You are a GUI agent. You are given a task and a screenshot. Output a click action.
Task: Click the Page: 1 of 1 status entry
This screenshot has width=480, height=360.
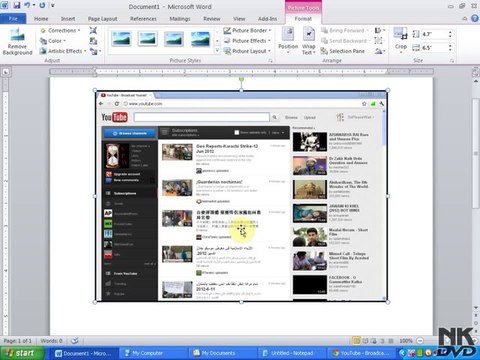[x=18, y=341]
